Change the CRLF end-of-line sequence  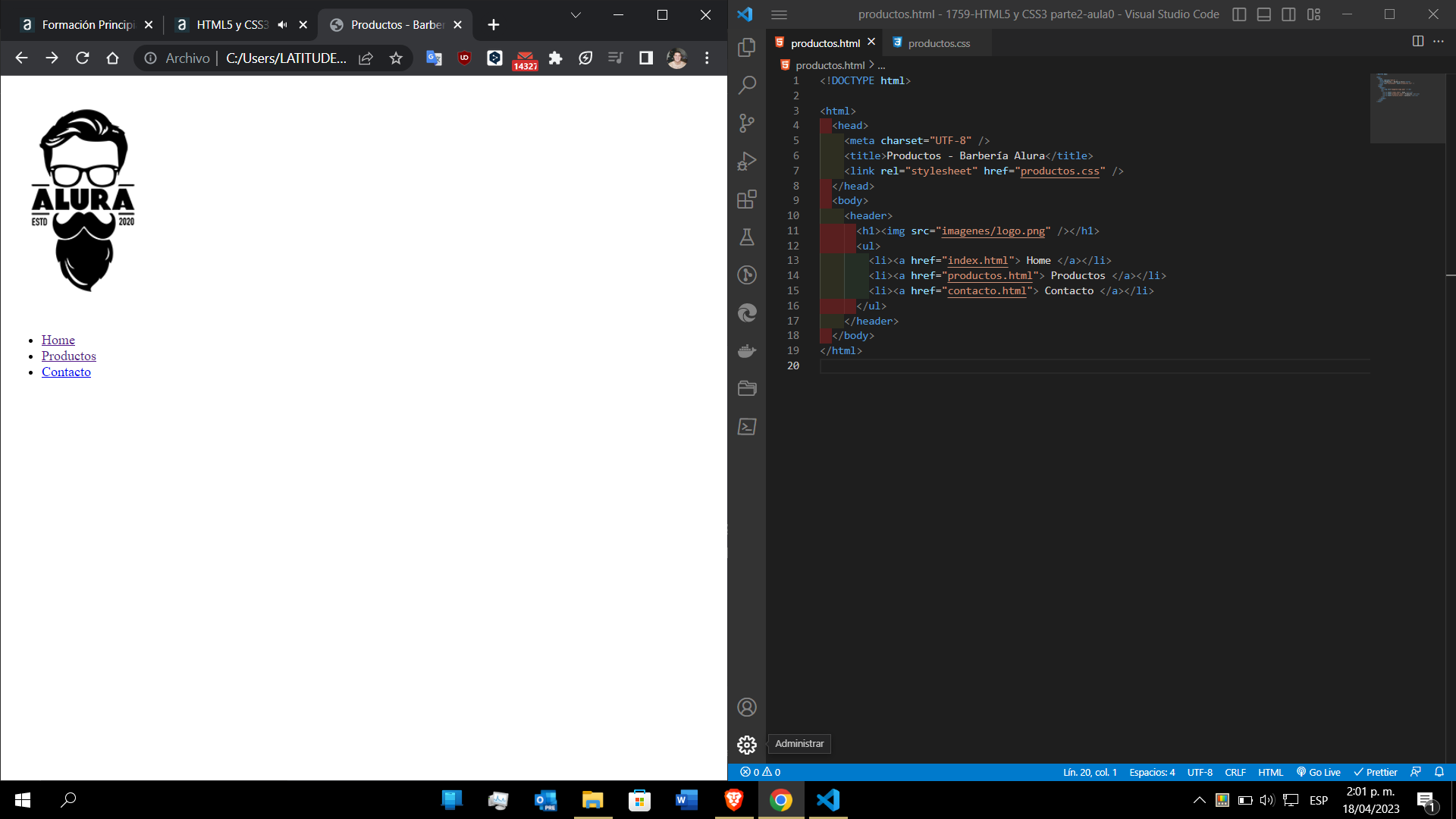[1235, 772]
